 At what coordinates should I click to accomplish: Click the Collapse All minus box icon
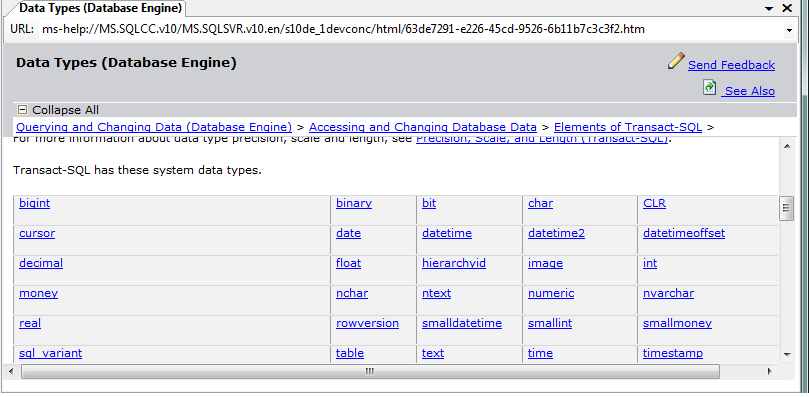pos(22,109)
